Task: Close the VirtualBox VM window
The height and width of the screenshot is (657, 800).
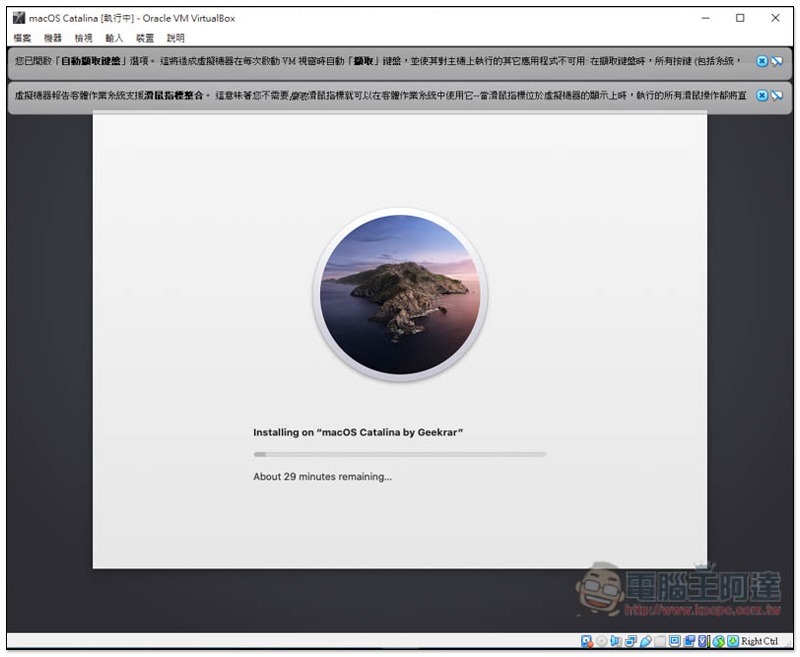Action: pos(775,18)
